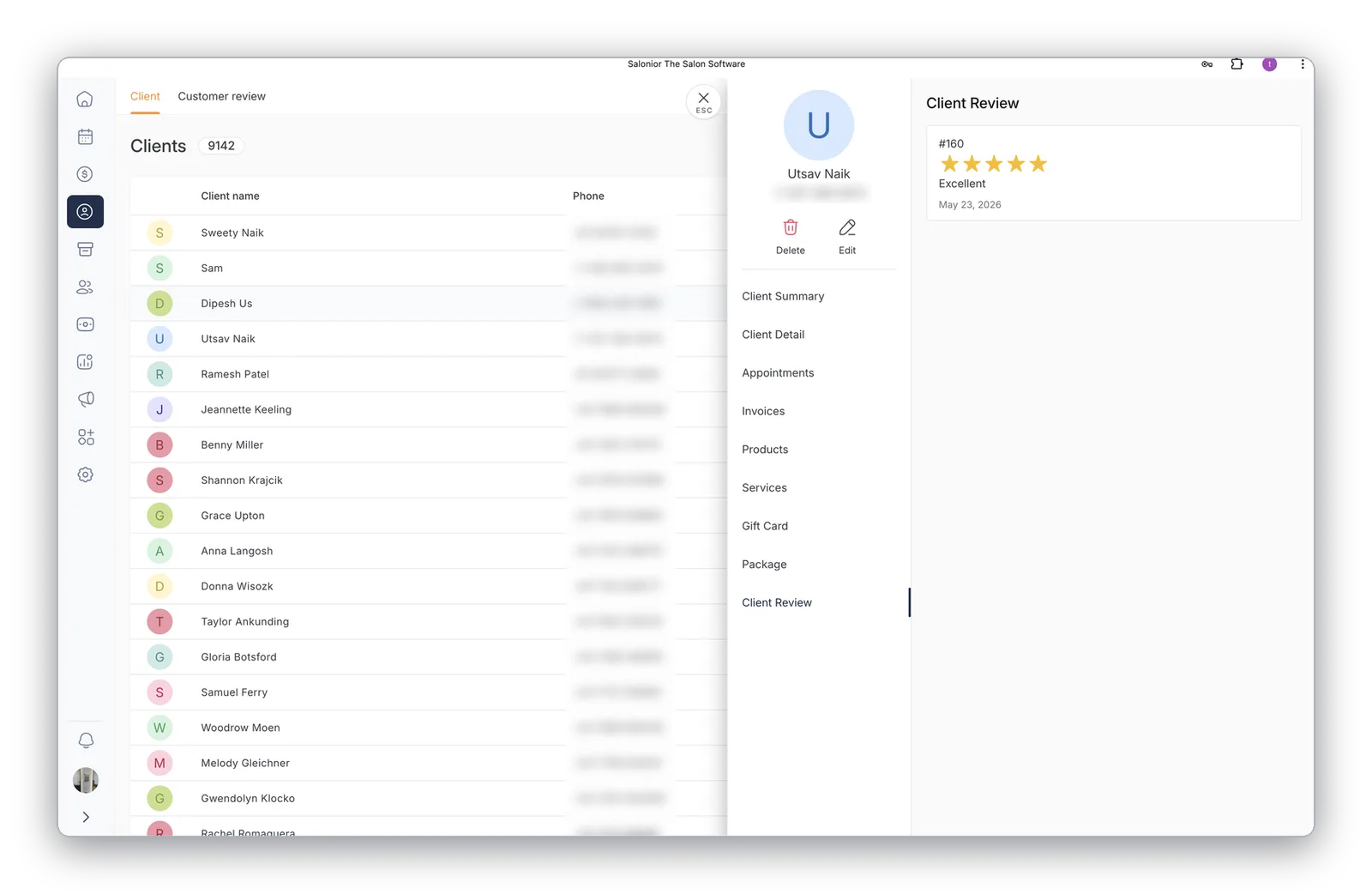Open Package section
The width and height of the screenshot is (1372, 894).
point(764,565)
